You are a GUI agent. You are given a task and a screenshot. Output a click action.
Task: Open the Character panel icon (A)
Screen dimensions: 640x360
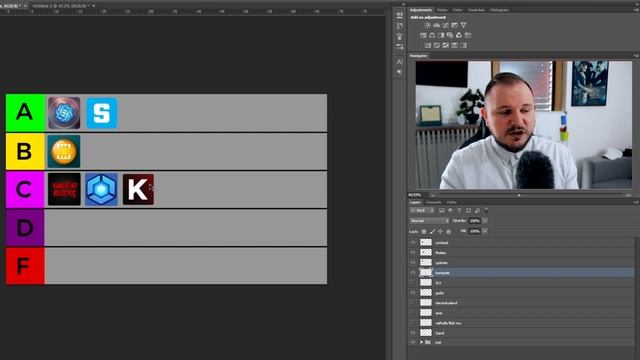pyautogui.click(x=399, y=62)
